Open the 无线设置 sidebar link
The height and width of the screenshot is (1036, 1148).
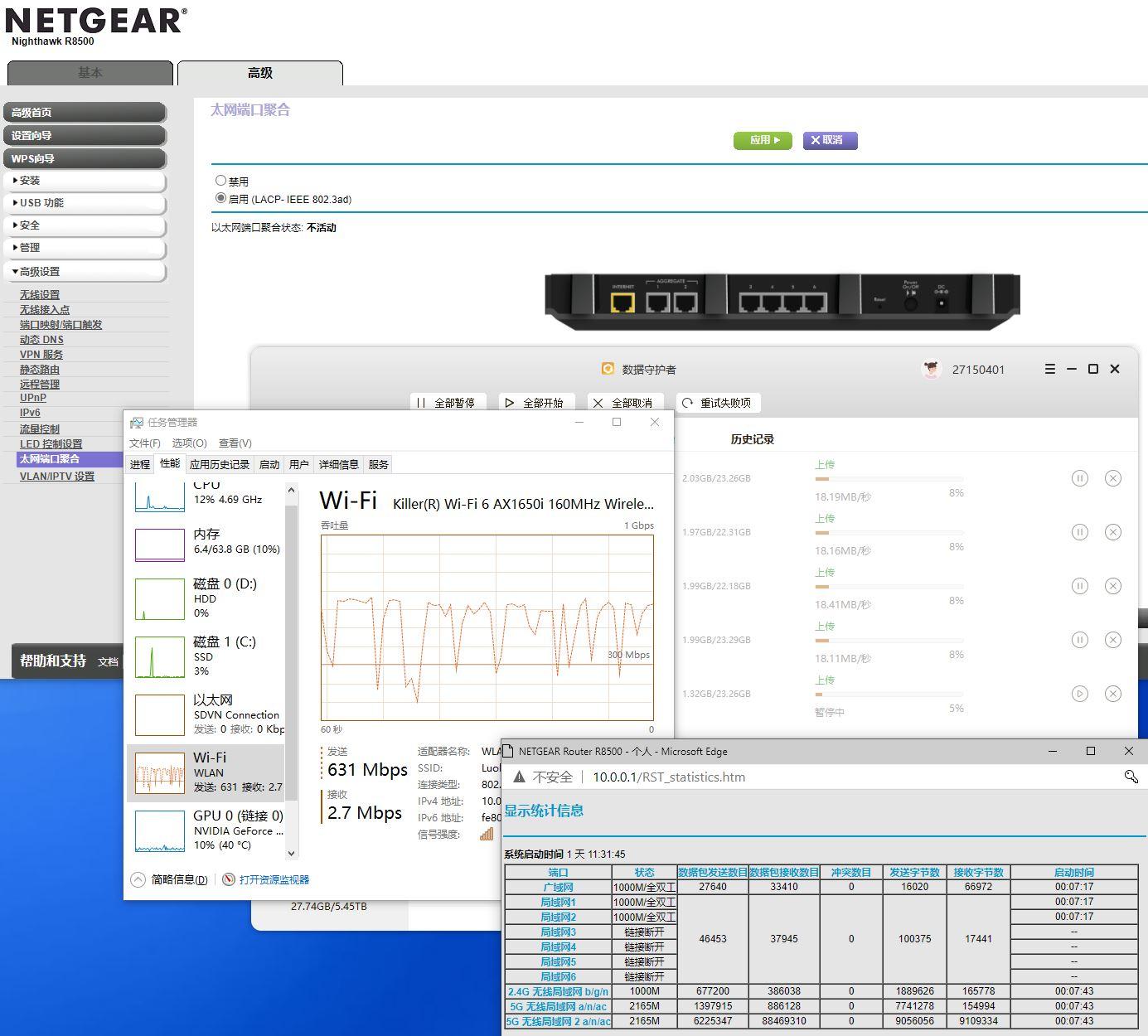pyautogui.click(x=40, y=294)
